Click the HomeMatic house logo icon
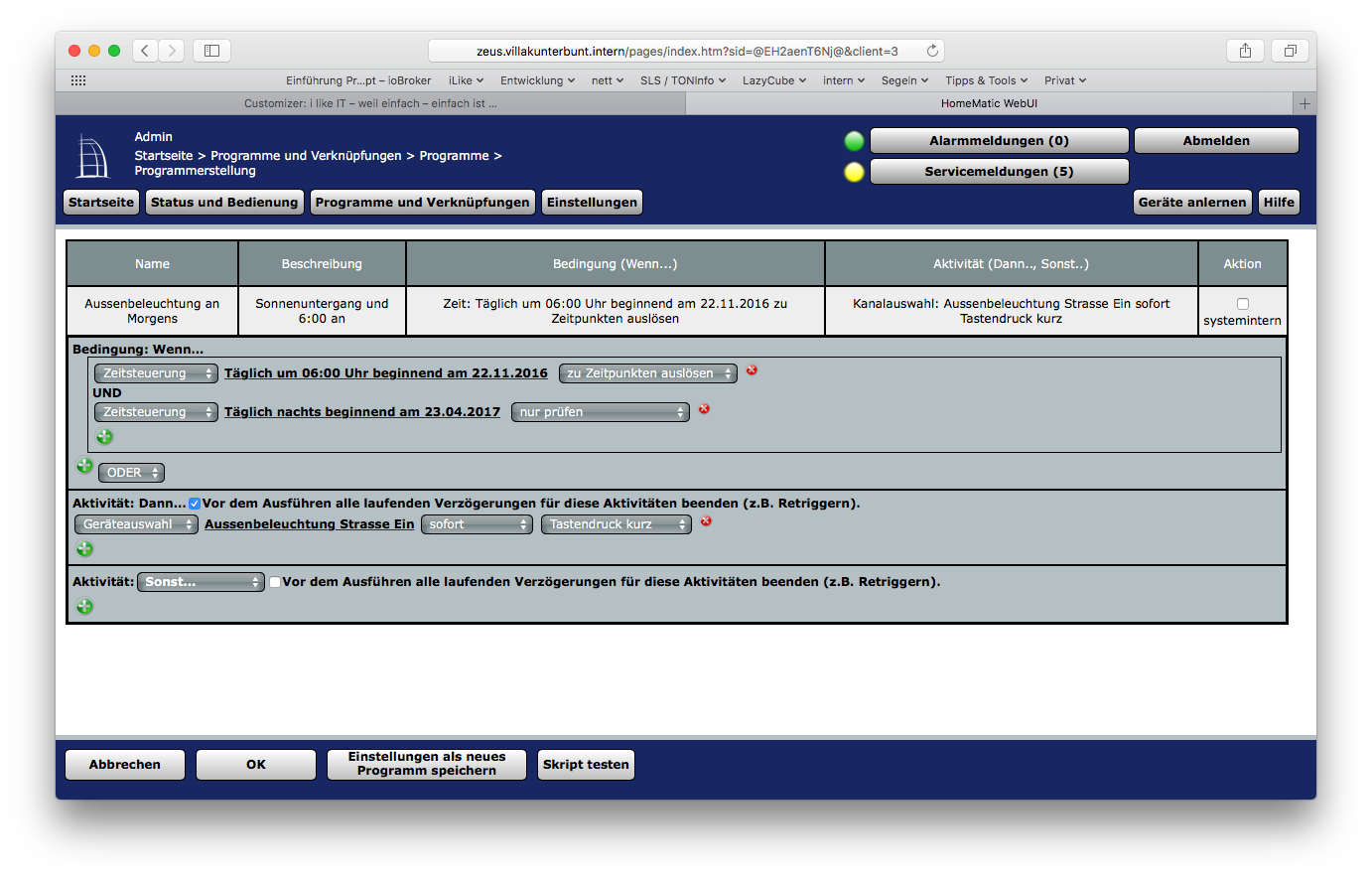This screenshot has width=1372, height=879. pos(92,157)
